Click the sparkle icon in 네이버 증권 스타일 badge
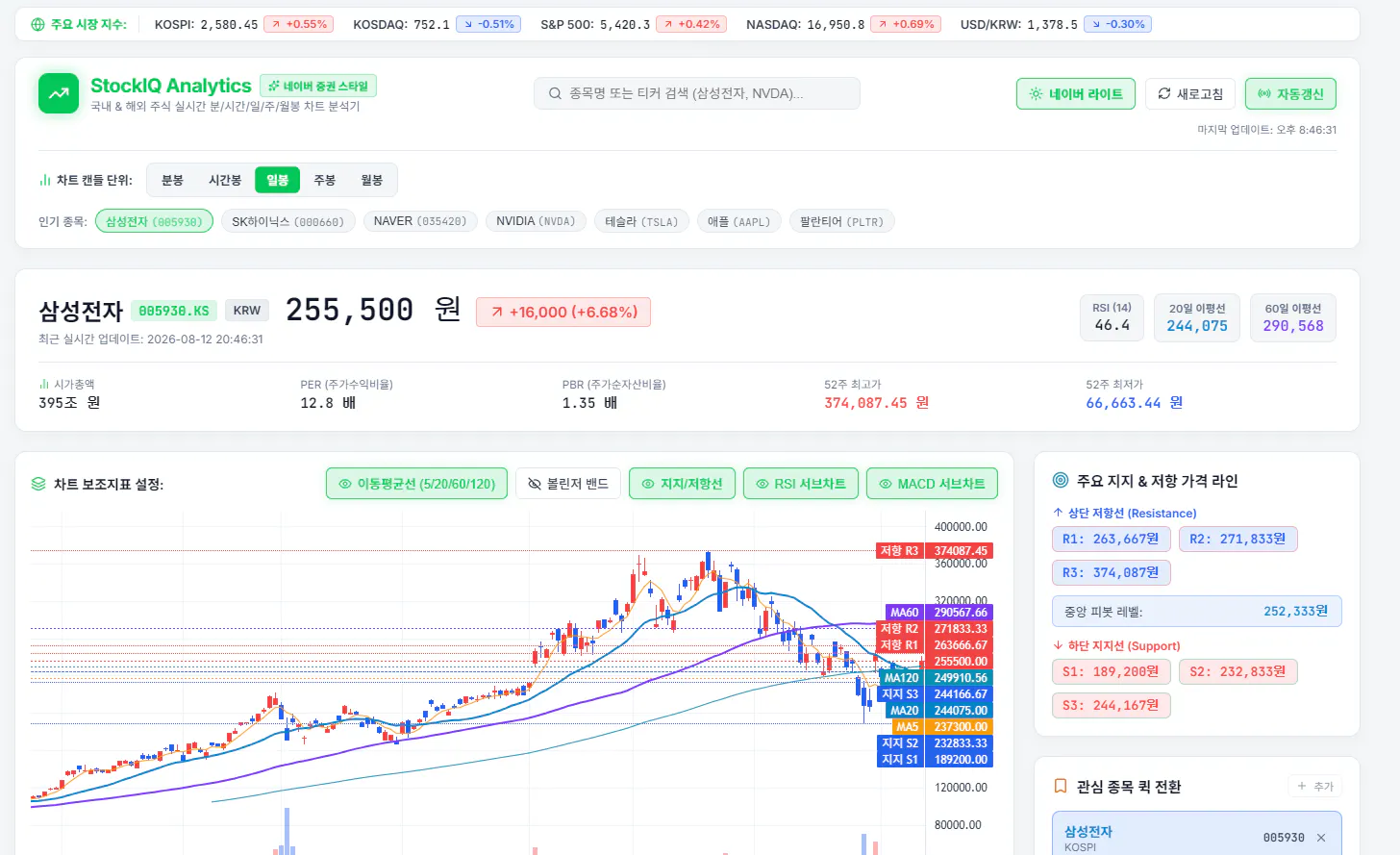 (x=274, y=86)
